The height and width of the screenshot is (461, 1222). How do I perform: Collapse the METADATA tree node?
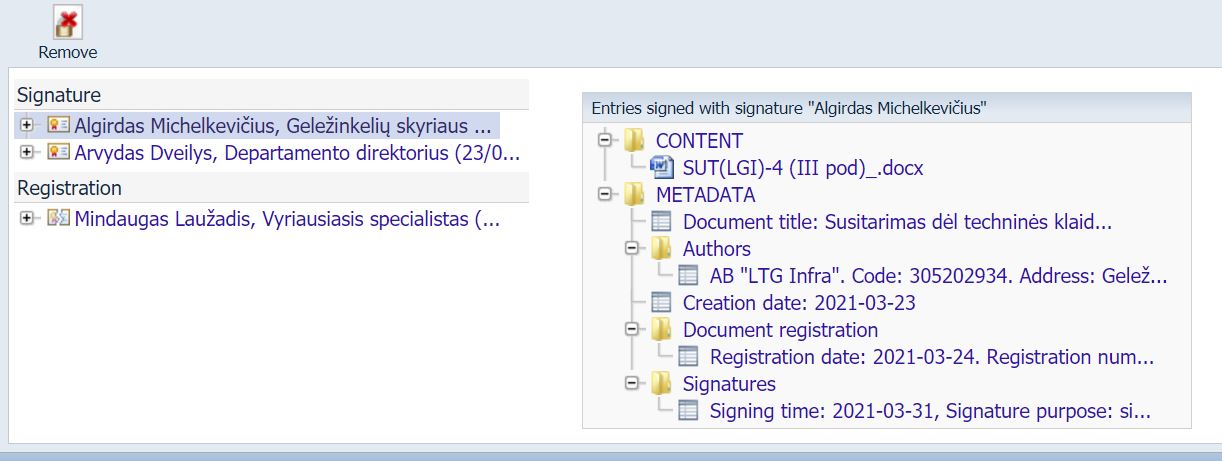[x=604, y=195]
